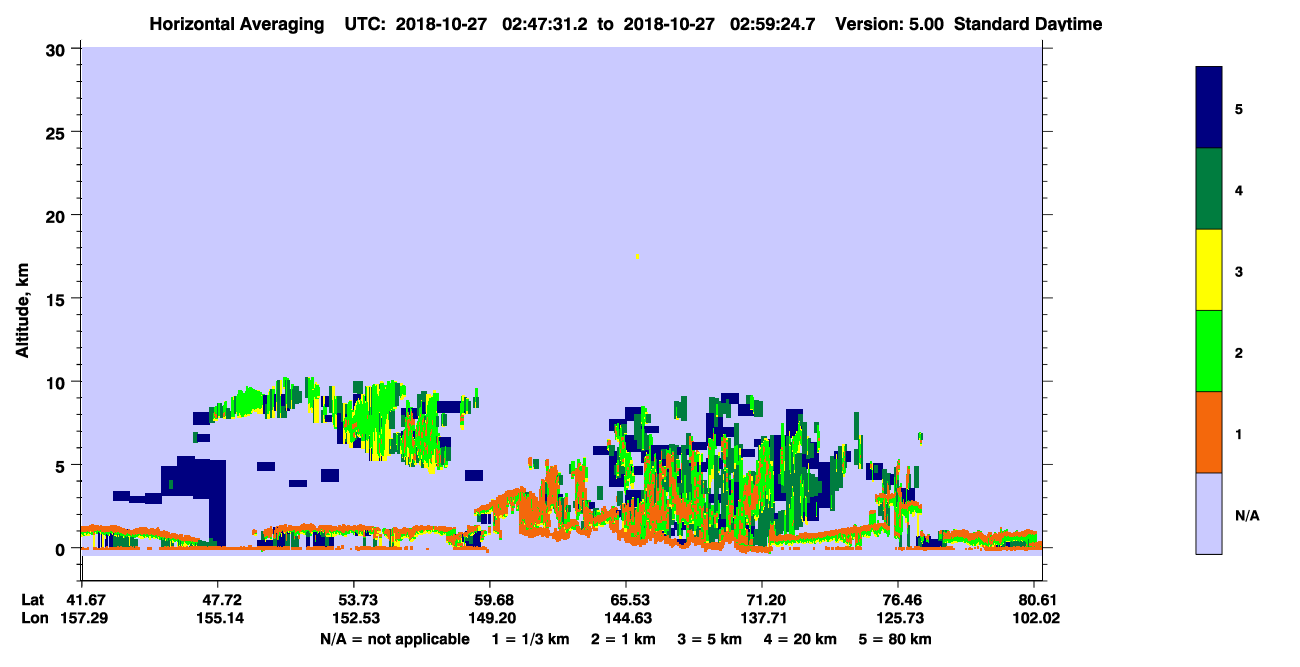Screen dimensions: 1300x667
Task: Click the 'Lat' row label
Action: click(x=32, y=599)
